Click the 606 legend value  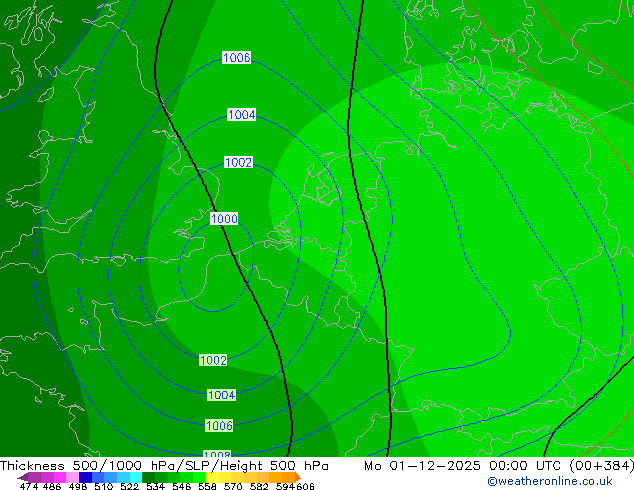(x=304, y=486)
